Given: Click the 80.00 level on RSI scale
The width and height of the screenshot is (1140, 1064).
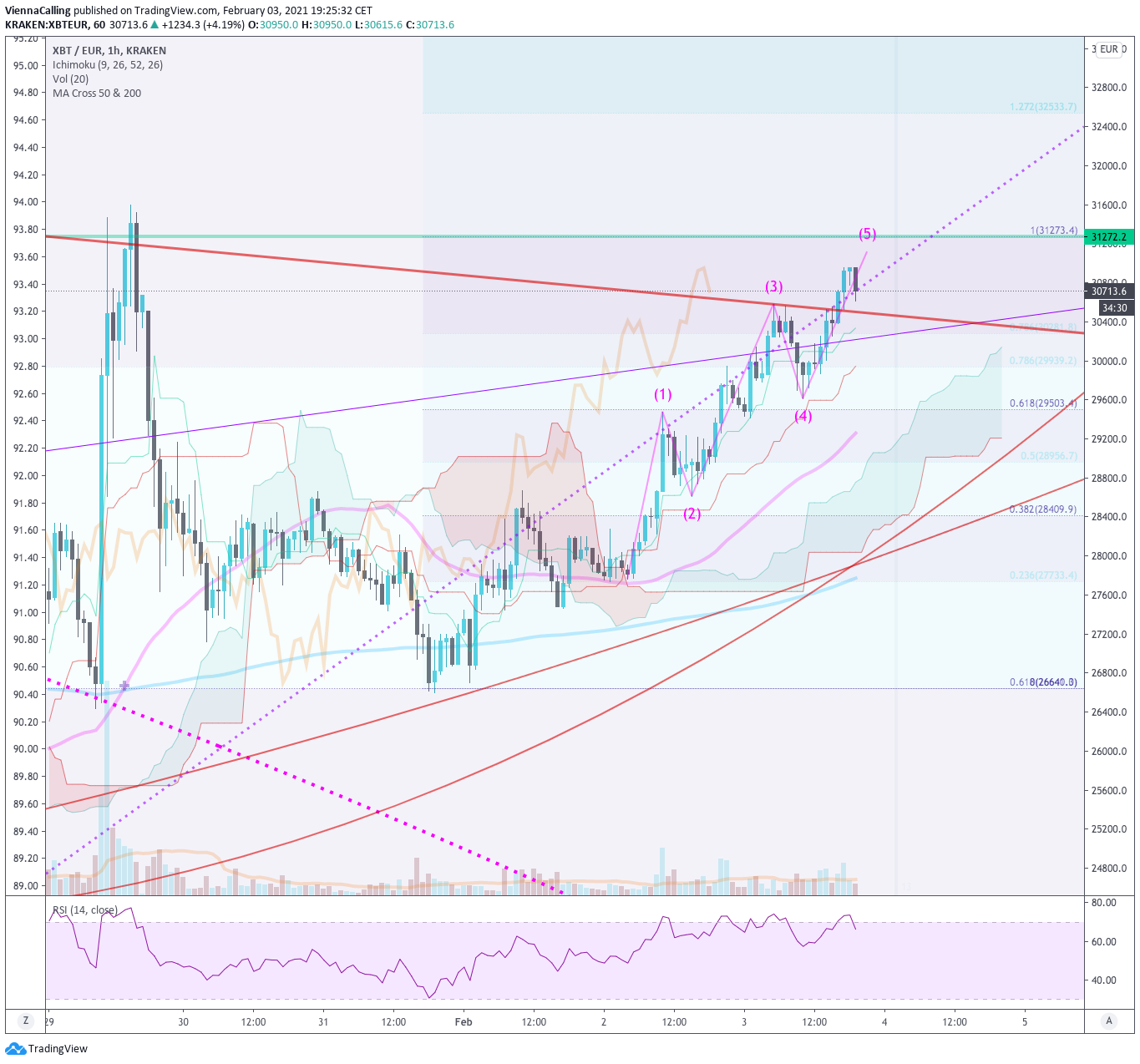Looking at the screenshot, I should (1103, 903).
